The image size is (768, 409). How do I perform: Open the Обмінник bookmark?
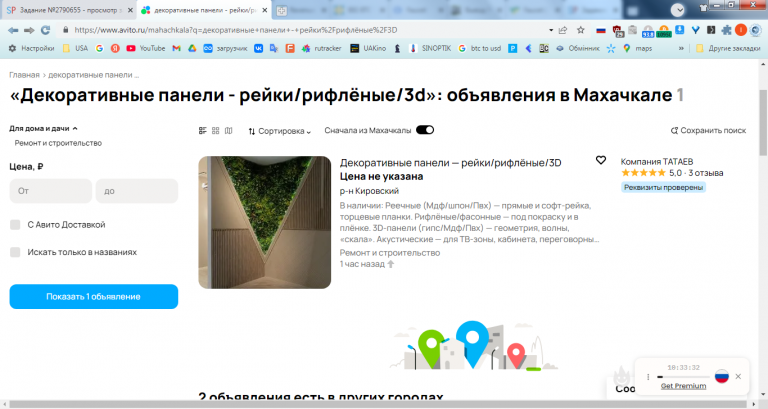tap(578, 48)
